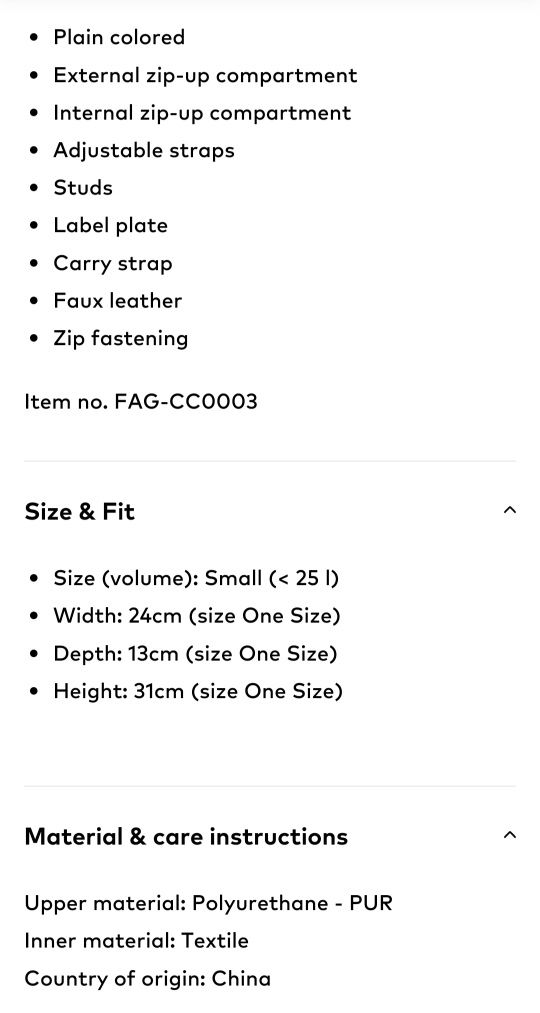
Task: Click the Zip fastening list item
Action: pyautogui.click(x=121, y=339)
